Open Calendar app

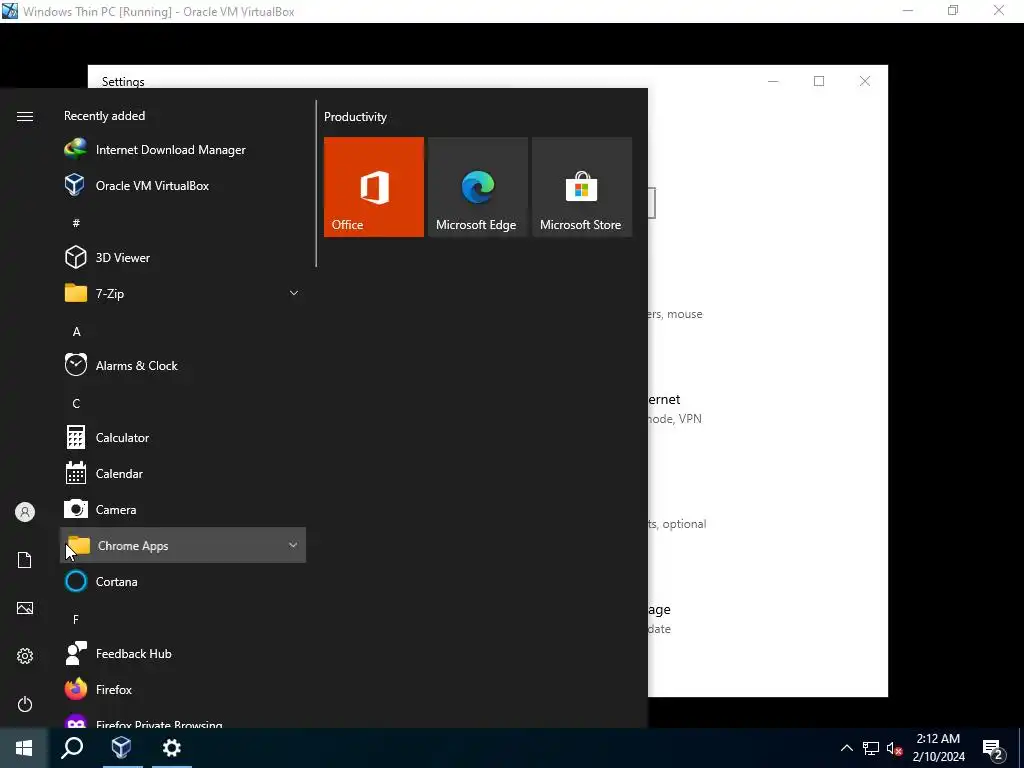click(x=183, y=473)
